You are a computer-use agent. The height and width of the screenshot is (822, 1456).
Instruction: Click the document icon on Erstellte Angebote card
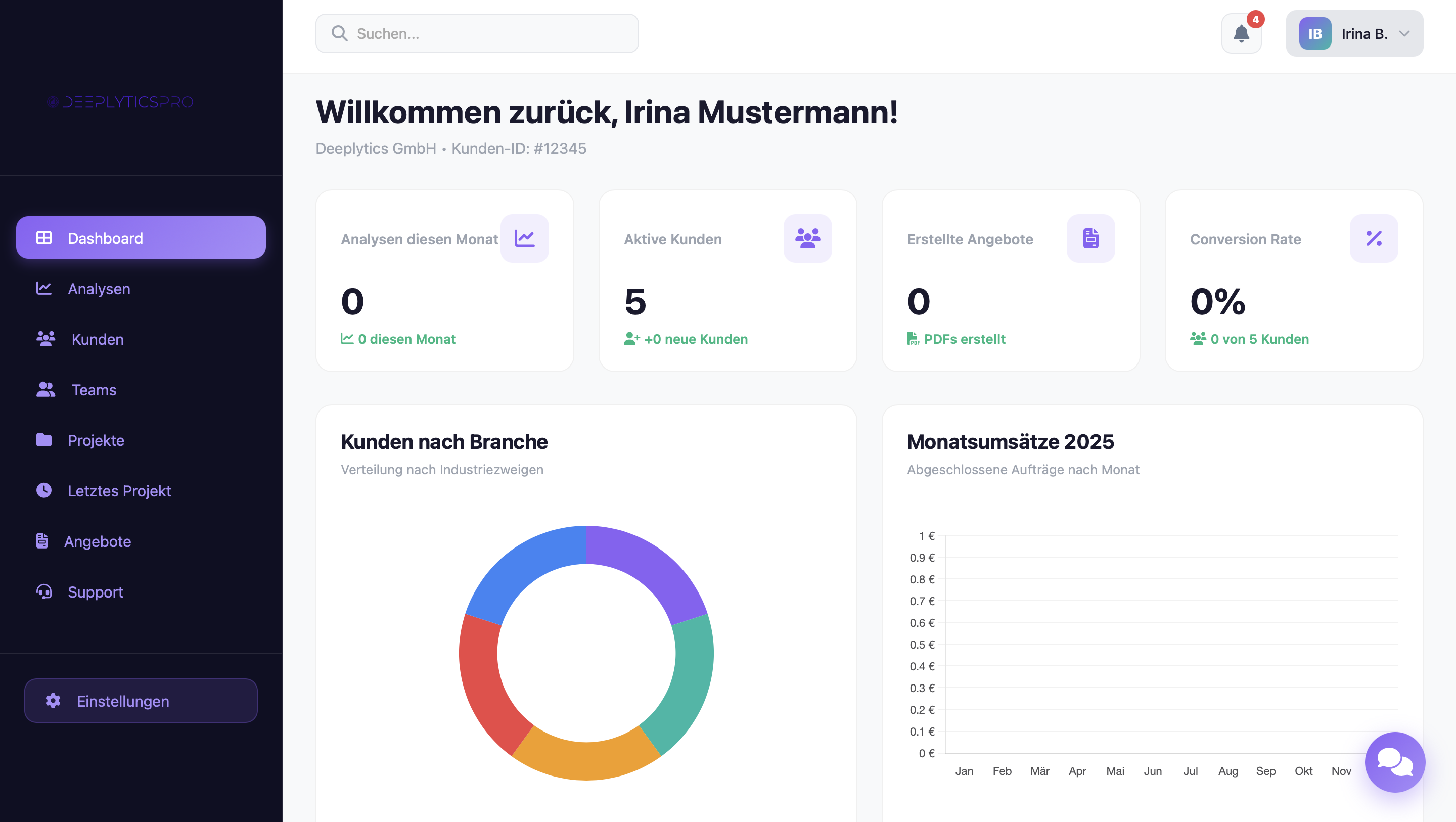pos(1090,238)
